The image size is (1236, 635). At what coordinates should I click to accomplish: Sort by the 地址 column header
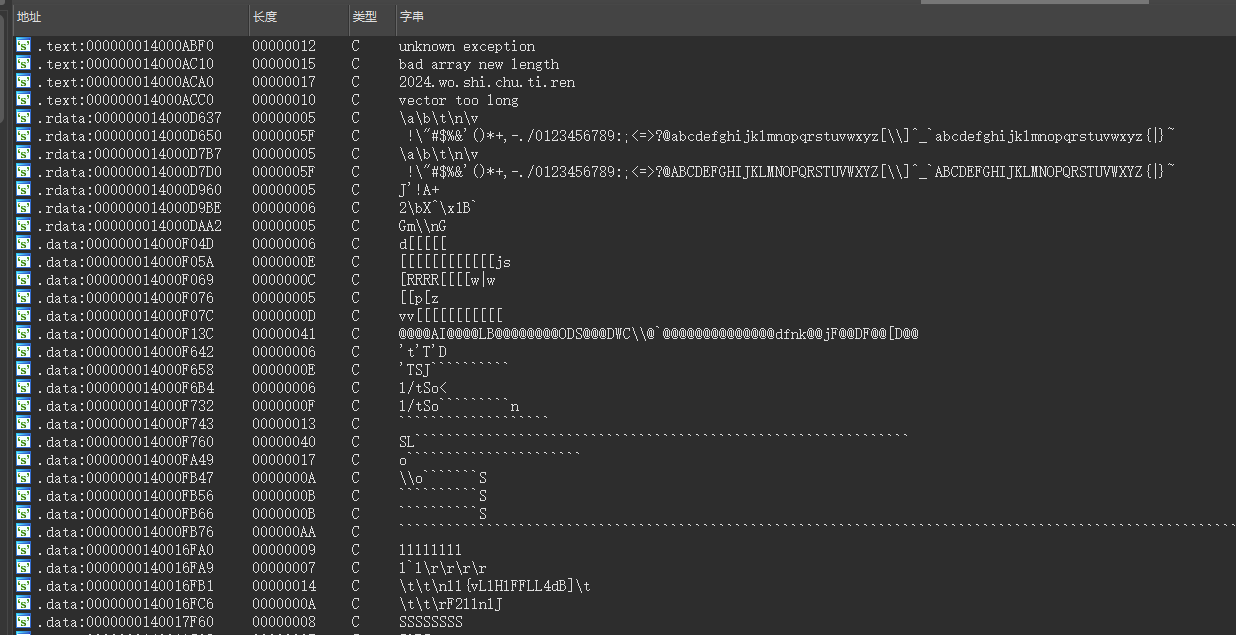point(30,17)
